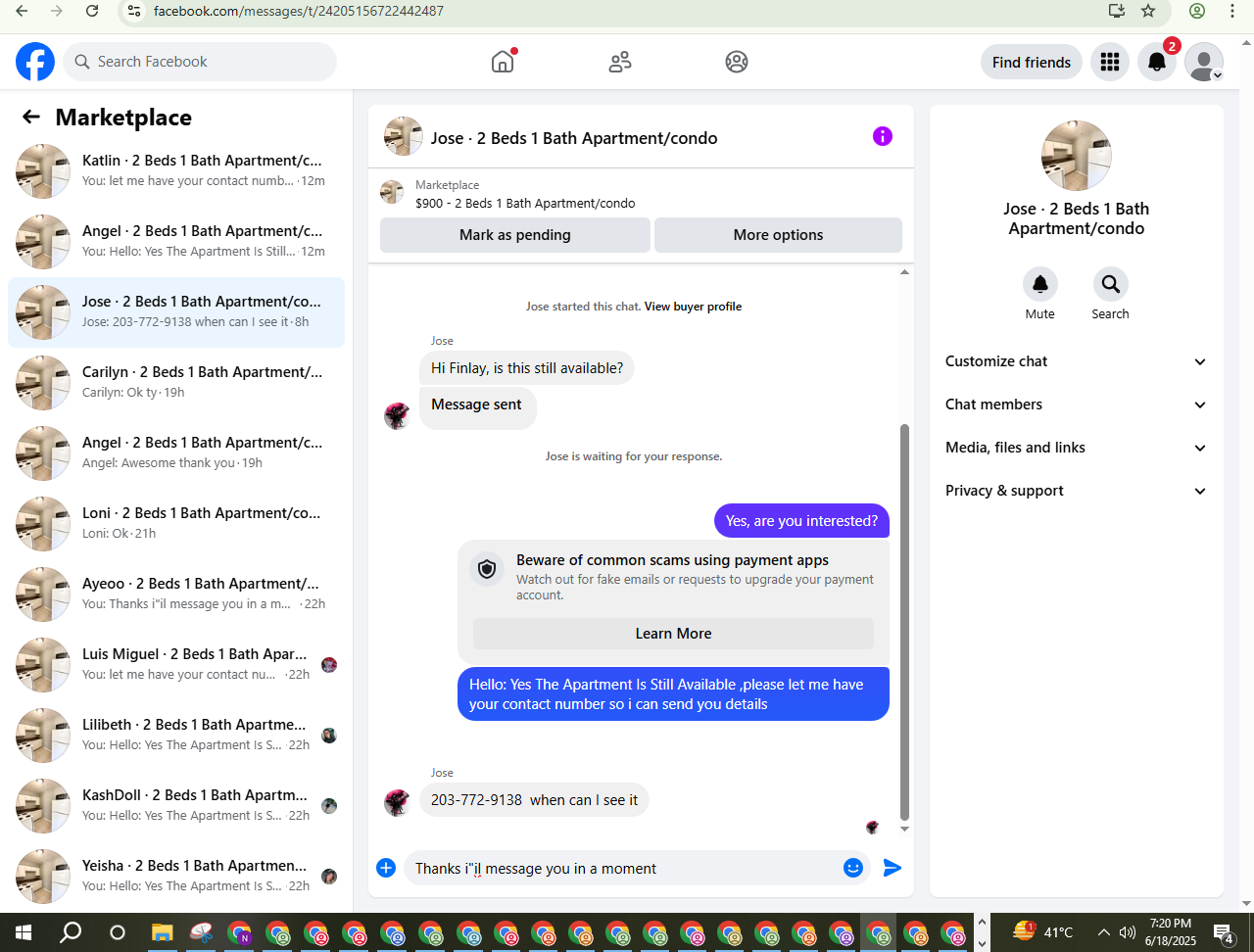The height and width of the screenshot is (952, 1254).
Task: Open the 41°C weather widget
Action: [x=1043, y=931]
